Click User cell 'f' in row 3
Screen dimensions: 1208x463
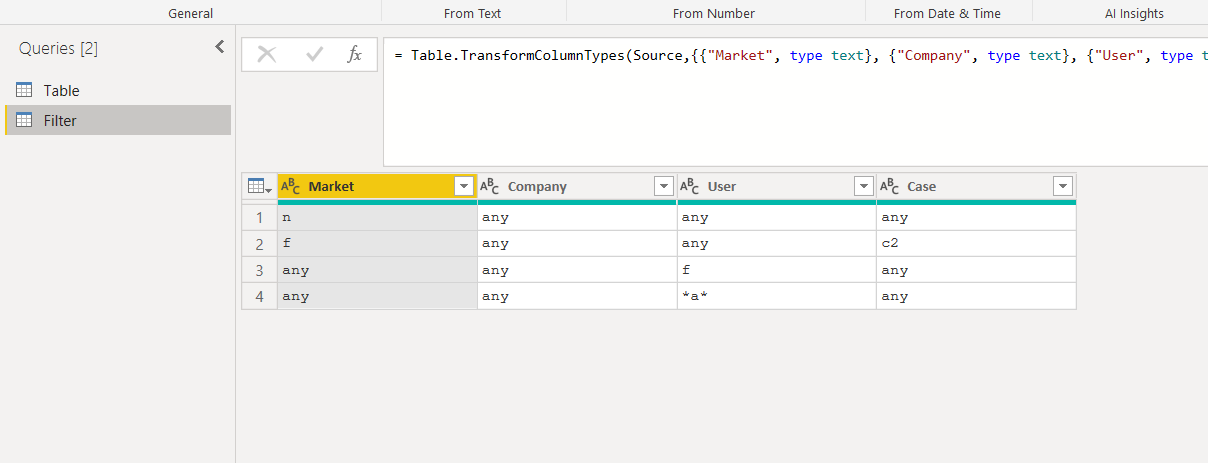pos(777,270)
